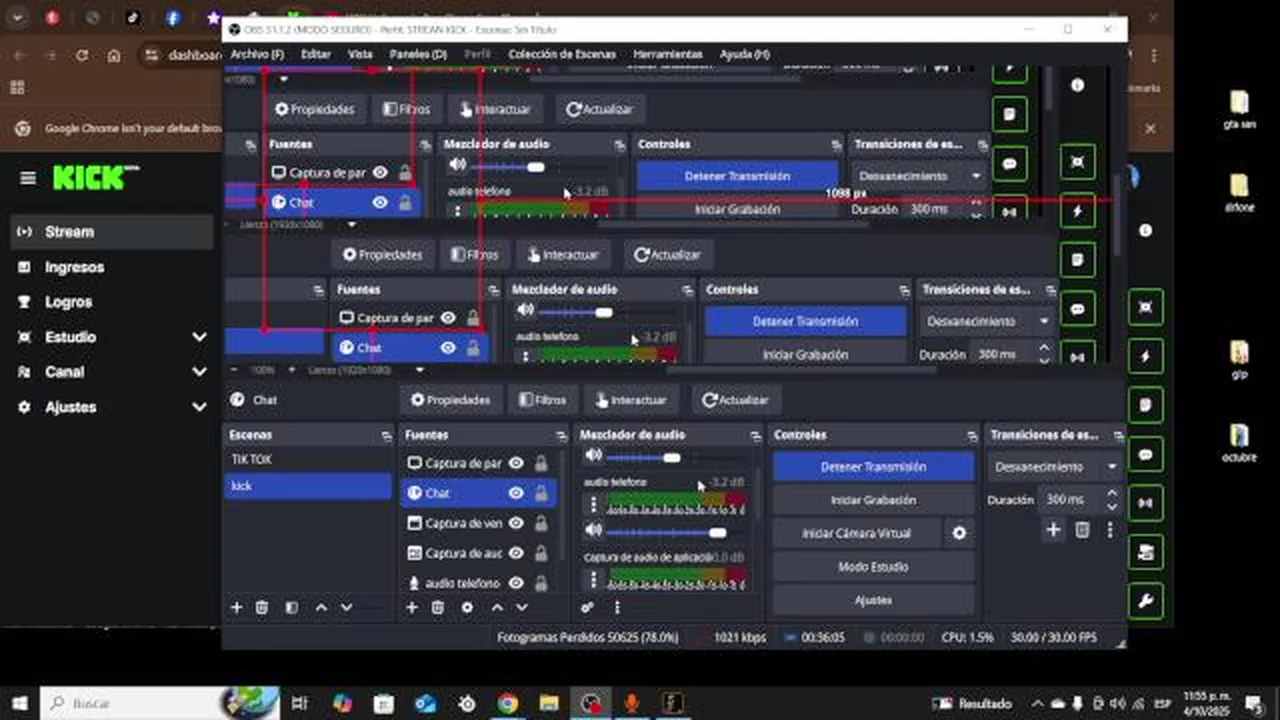
Task: Select Captura de ven source row
Action: point(479,523)
